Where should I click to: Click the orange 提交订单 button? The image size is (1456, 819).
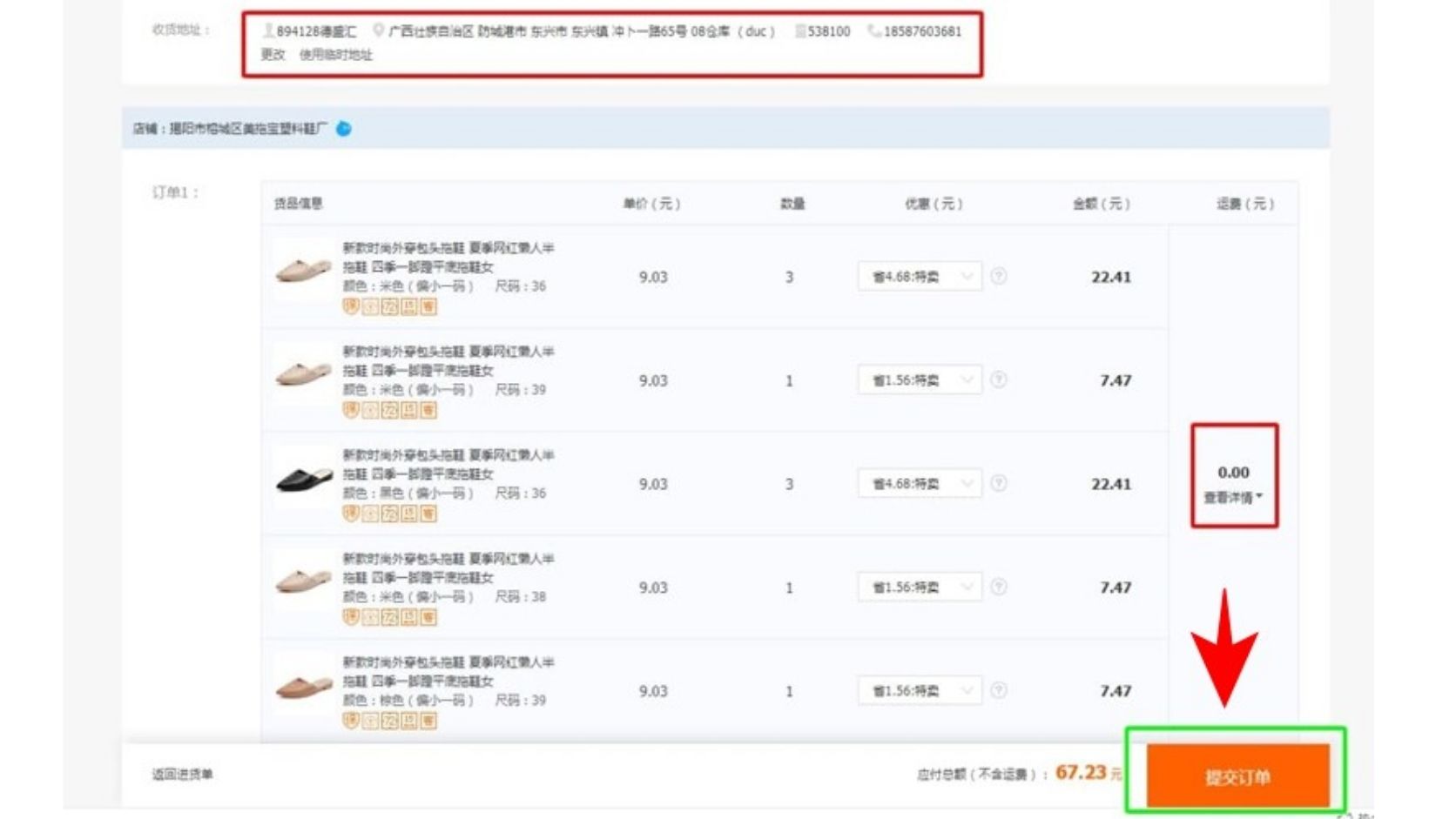tap(1237, 776)
